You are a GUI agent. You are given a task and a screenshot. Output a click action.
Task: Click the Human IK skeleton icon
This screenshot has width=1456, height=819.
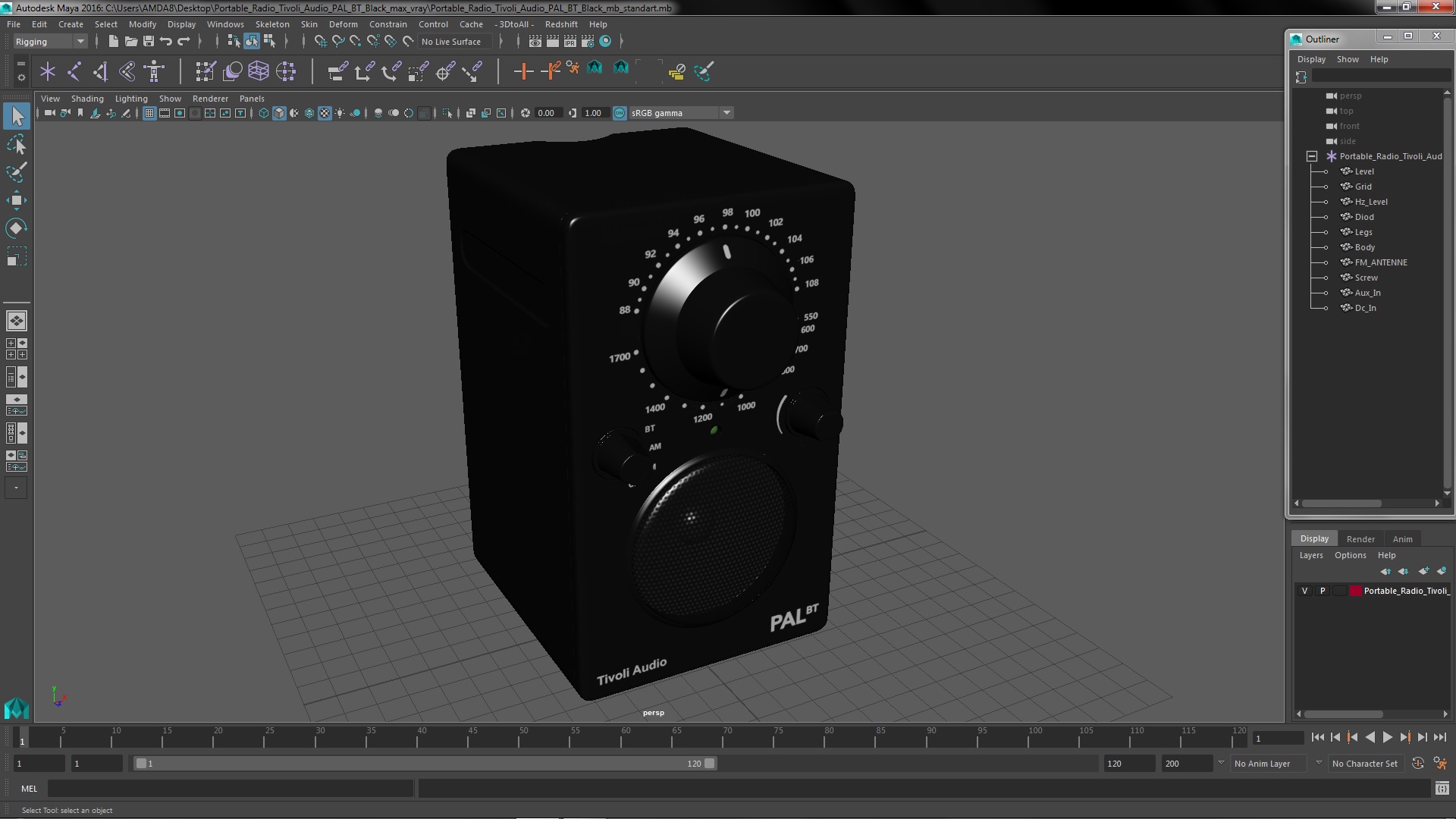[x=154, y=71]
